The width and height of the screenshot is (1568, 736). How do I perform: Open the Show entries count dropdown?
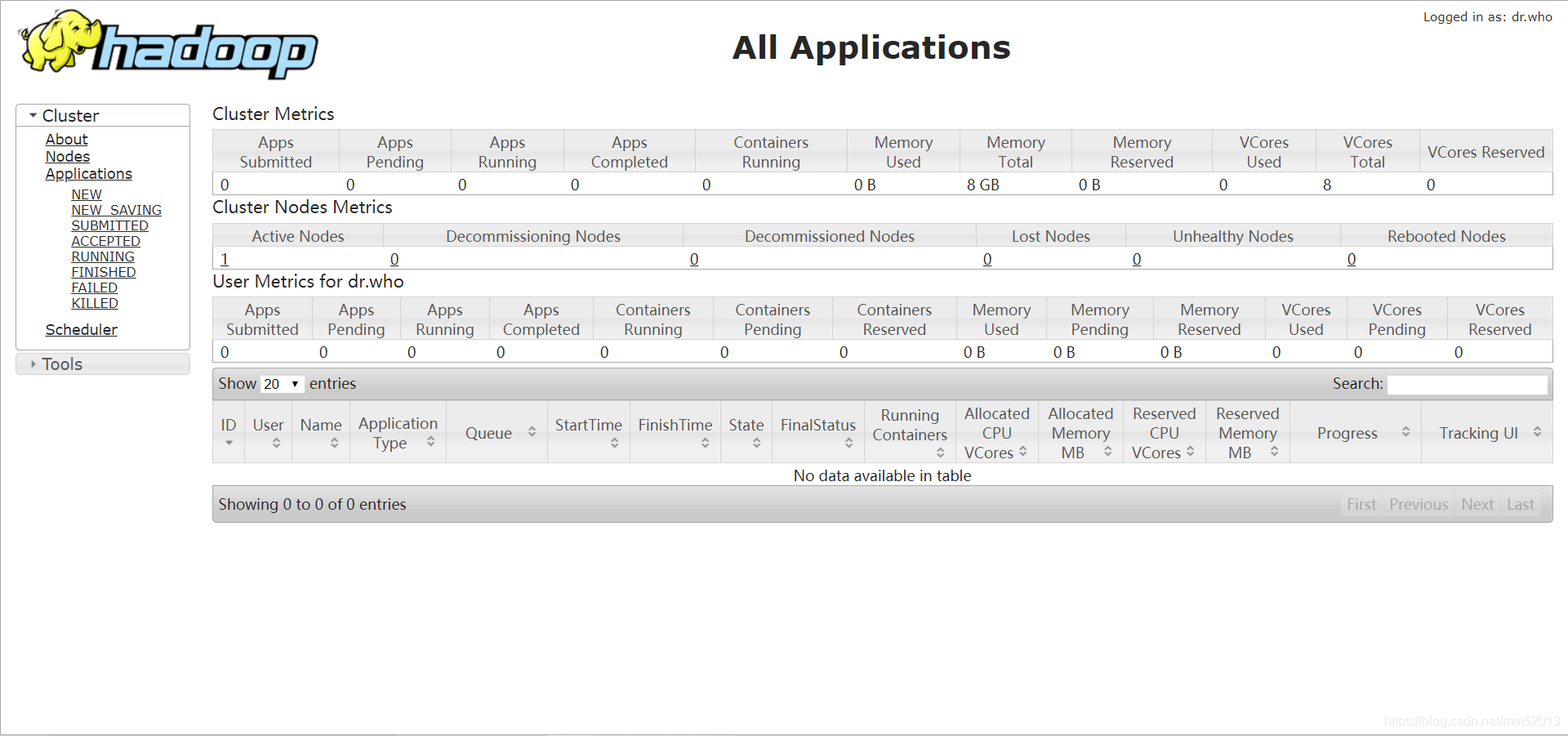pyautogui.click(x=282, y=384)
